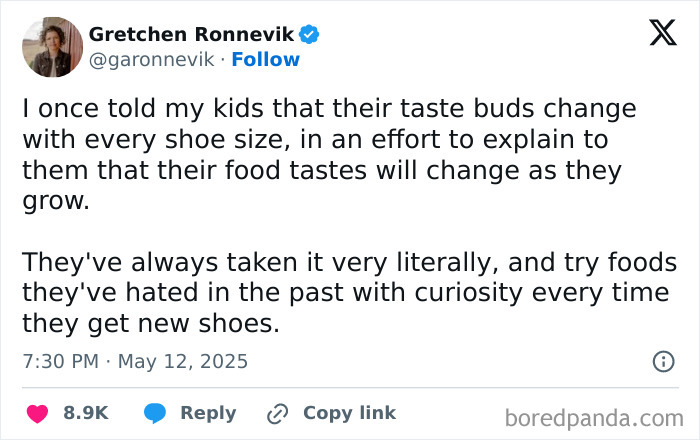
Task: Click the chain link copy icon
Action: point(277,413)
